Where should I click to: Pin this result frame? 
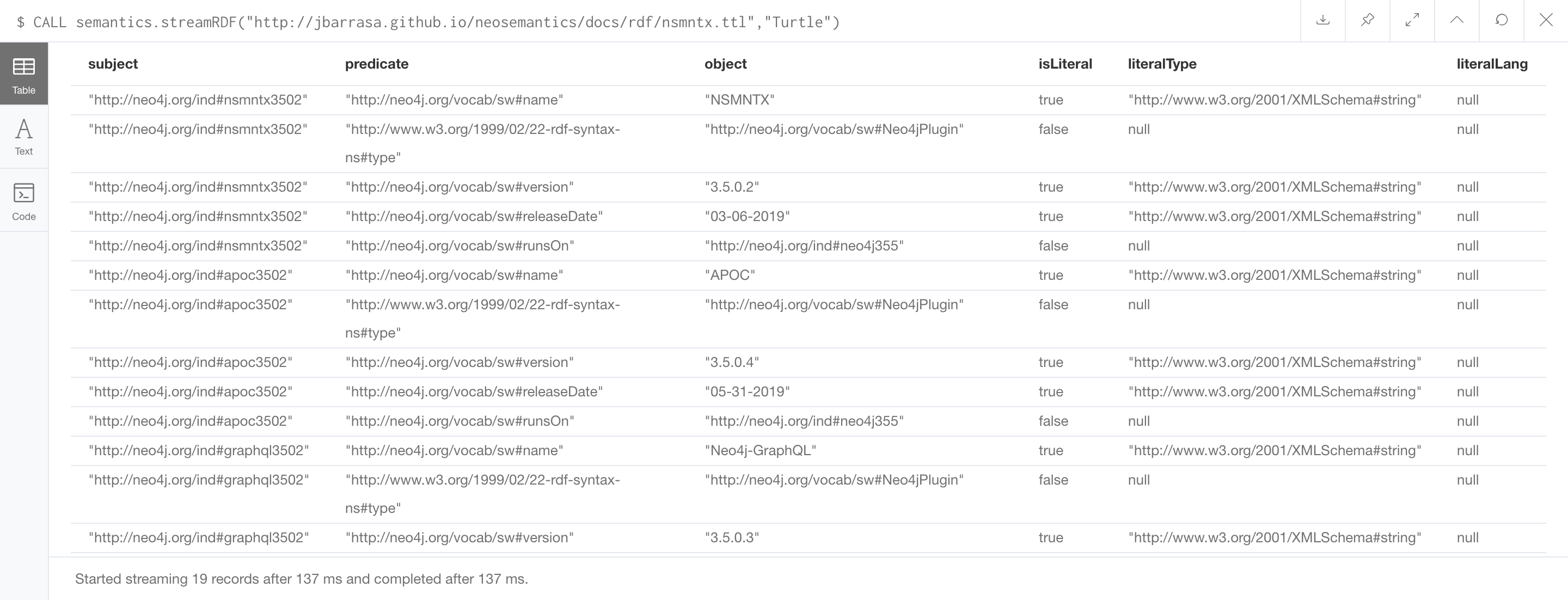[1367, 20]
